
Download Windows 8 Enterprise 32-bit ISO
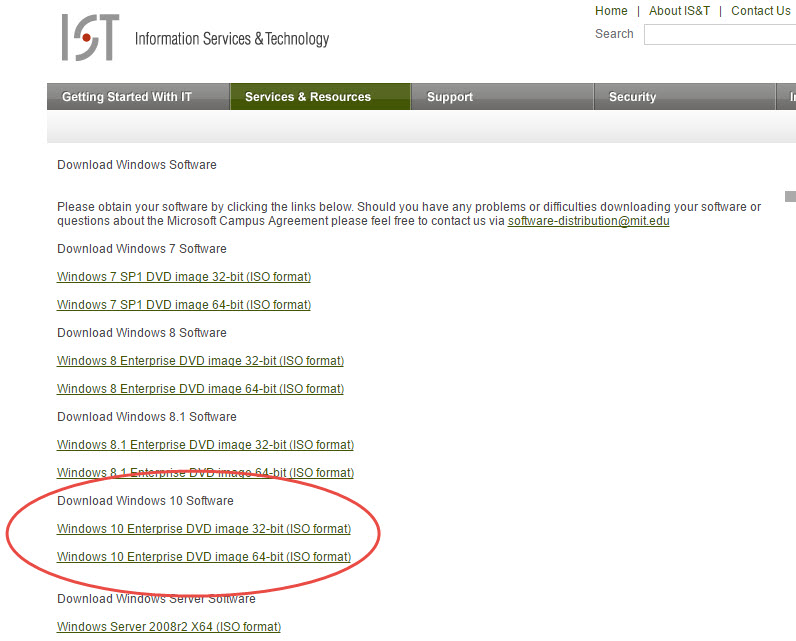pos(201,360)
